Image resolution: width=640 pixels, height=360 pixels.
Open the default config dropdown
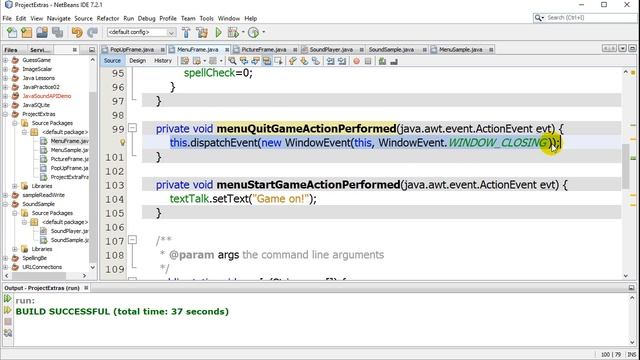tap(171, 32)
